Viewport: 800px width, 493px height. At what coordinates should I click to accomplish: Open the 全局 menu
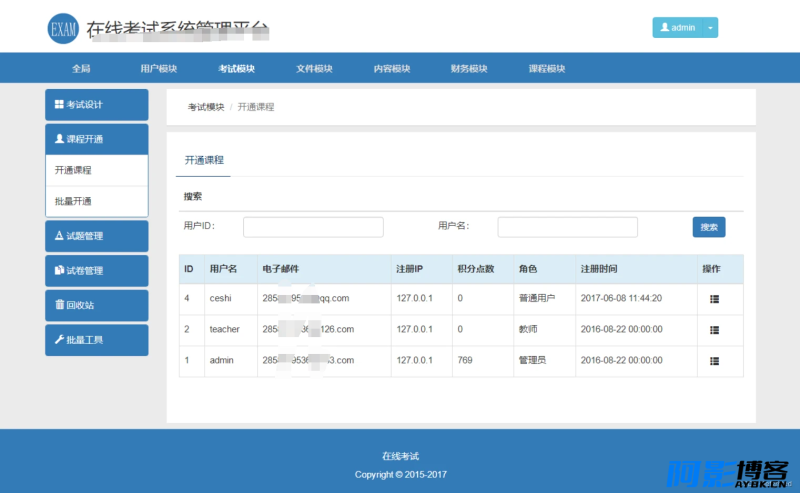[x=81, y=68]
